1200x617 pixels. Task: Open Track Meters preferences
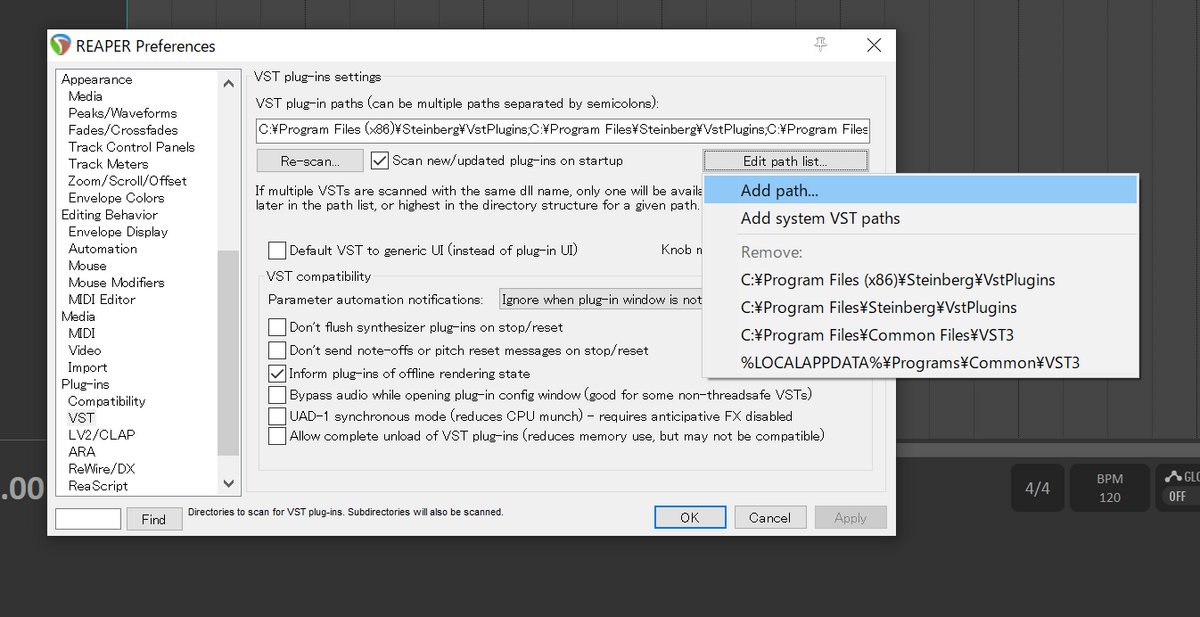point(108,164)
